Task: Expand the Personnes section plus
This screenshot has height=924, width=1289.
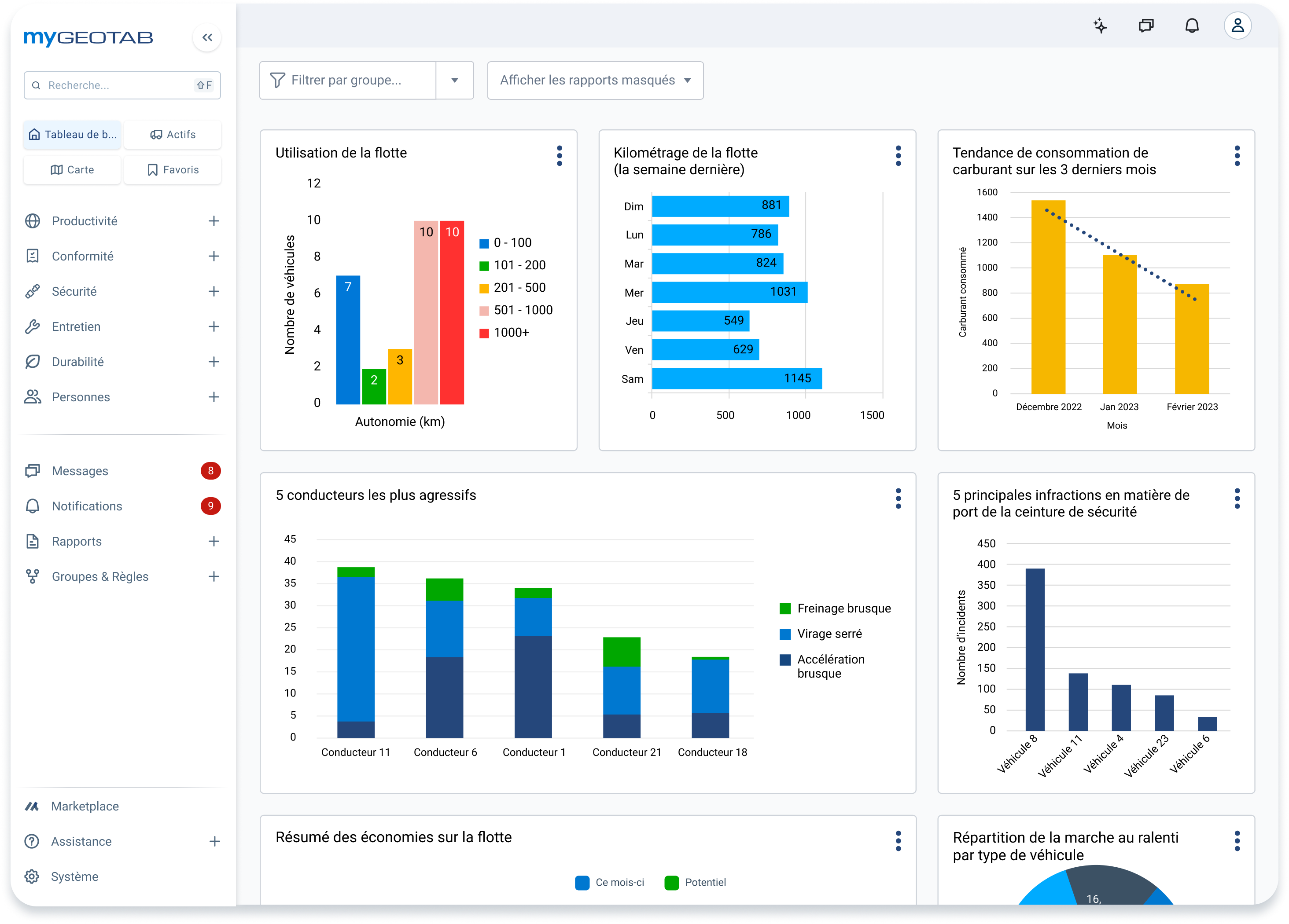Action: click(x=214, y=397)
